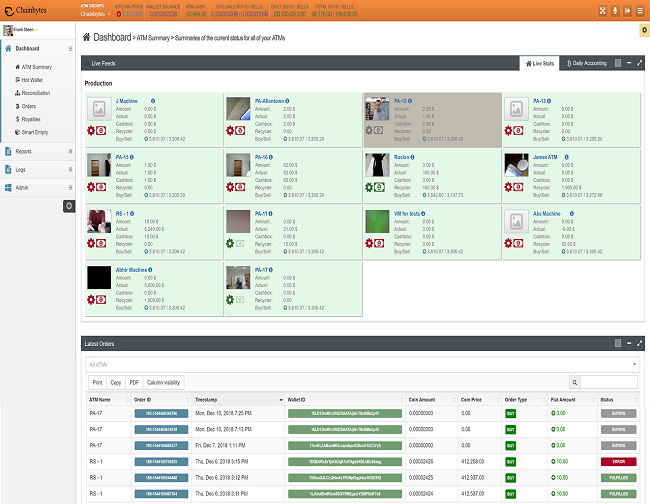Open the hamburger menu in top header
650x504 pixels.
pyautogui.click(x=639, y=11)
